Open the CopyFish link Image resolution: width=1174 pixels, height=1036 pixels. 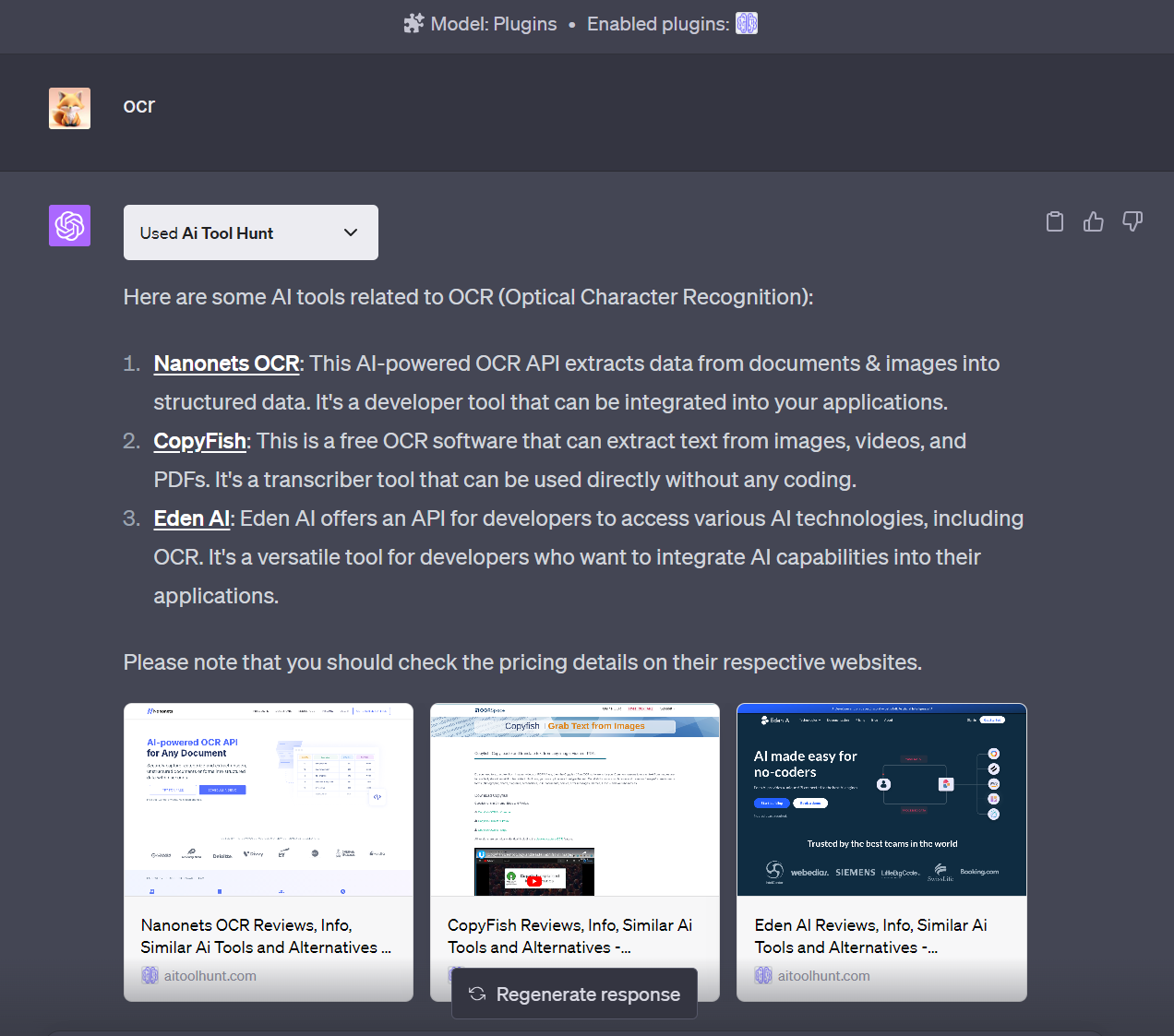pos(199,441)
